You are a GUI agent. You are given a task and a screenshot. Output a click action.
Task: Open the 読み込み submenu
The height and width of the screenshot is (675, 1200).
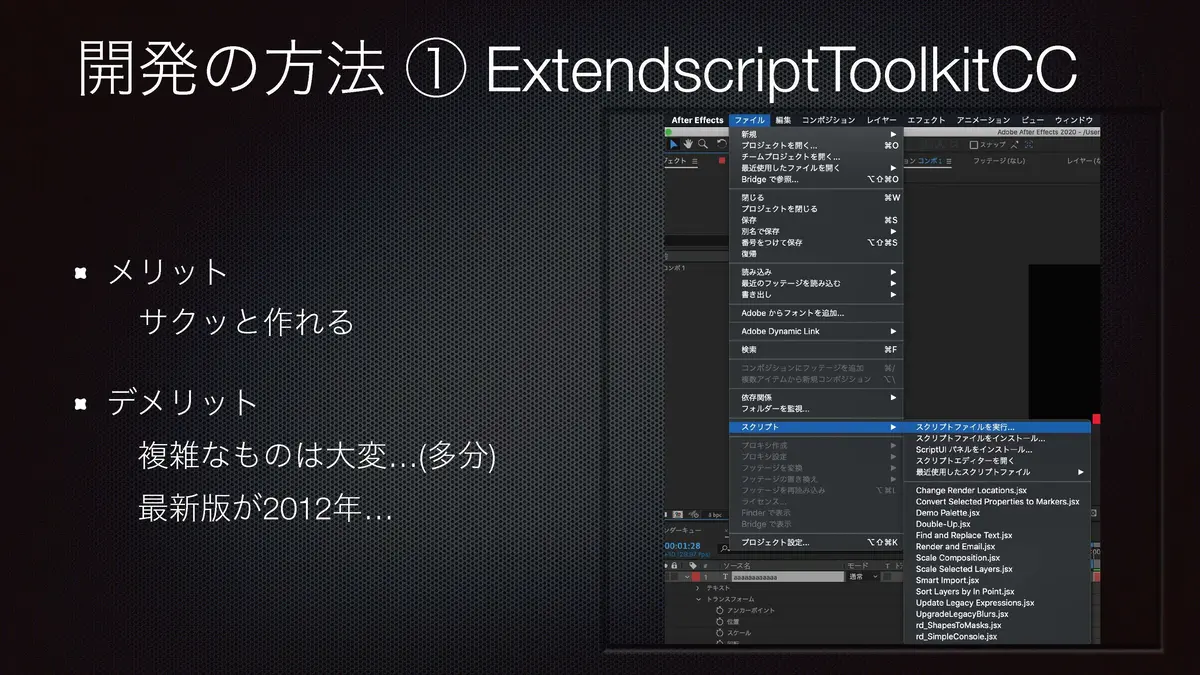(x=815, y=272)
